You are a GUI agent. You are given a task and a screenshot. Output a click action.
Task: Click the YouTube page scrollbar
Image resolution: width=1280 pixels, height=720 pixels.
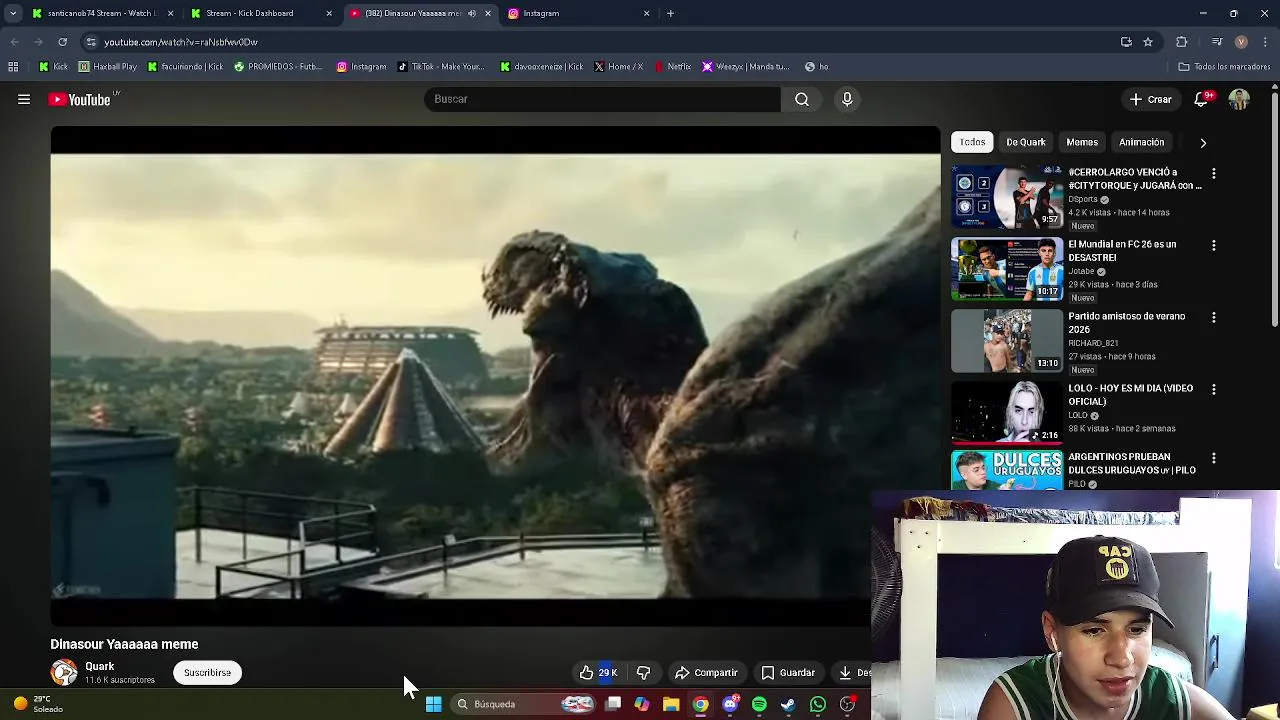1274,210
